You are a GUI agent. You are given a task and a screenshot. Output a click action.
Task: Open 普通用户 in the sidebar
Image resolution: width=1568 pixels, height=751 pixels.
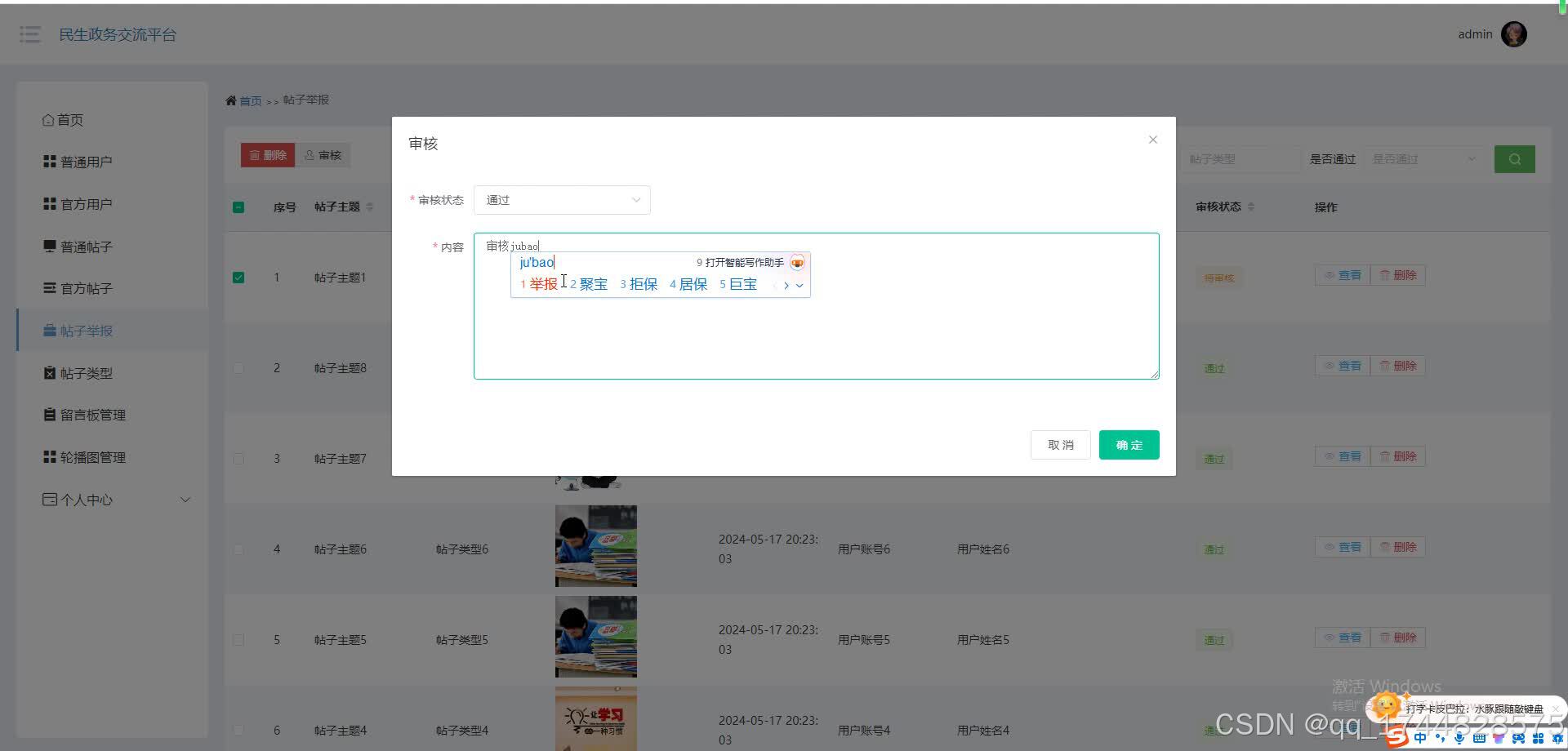point(113,162)
